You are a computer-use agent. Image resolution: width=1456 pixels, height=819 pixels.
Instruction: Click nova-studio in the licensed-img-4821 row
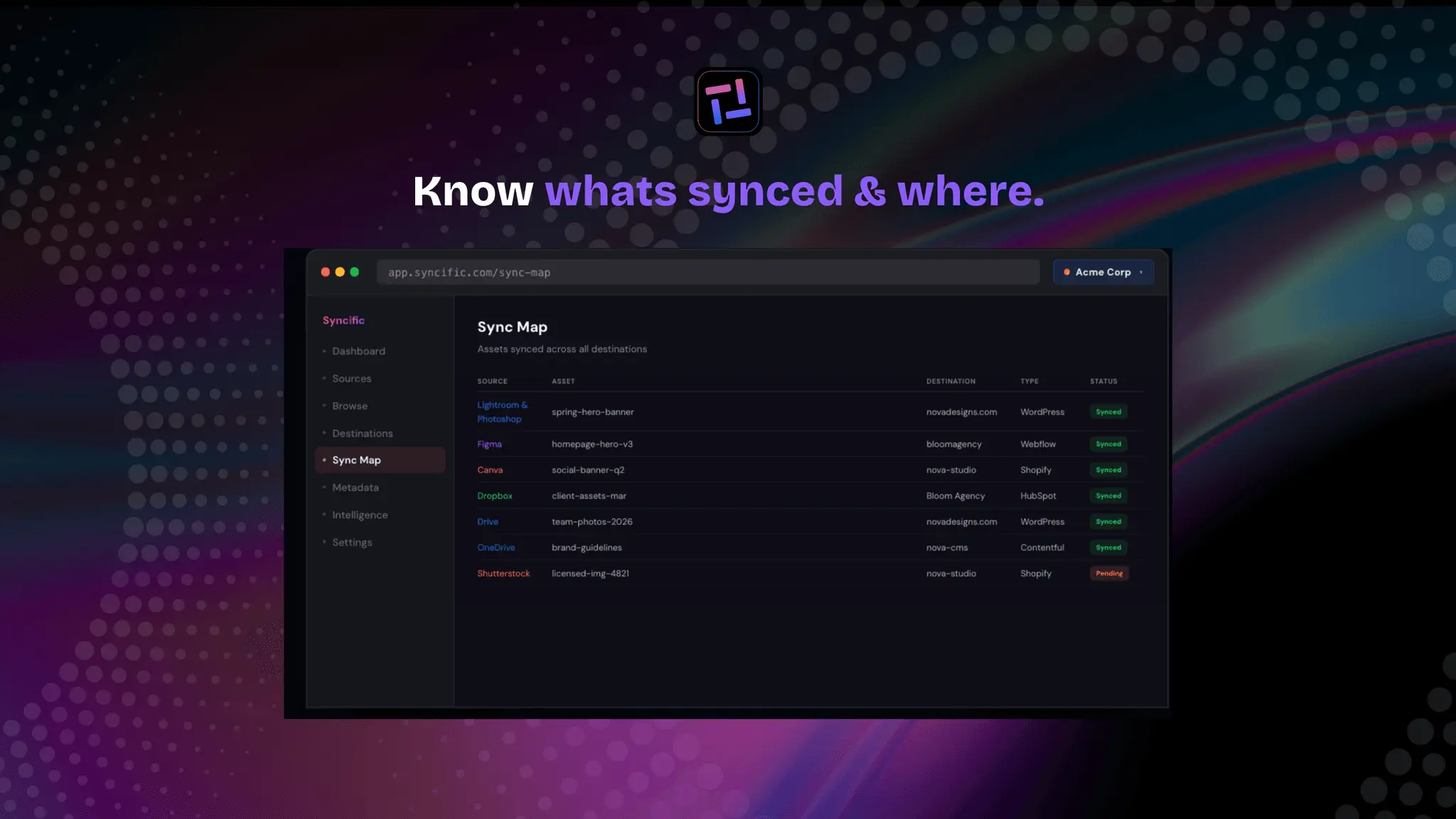tap(951, 574)
